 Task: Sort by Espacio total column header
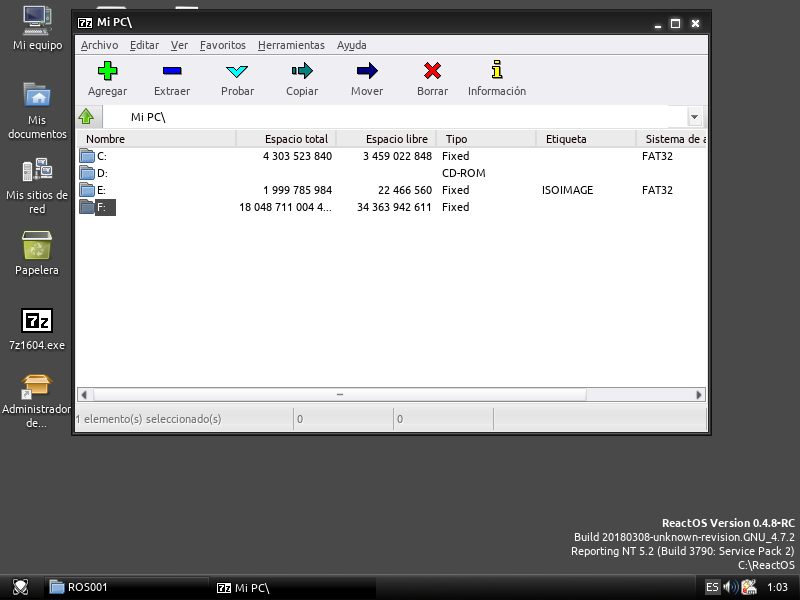286,139
